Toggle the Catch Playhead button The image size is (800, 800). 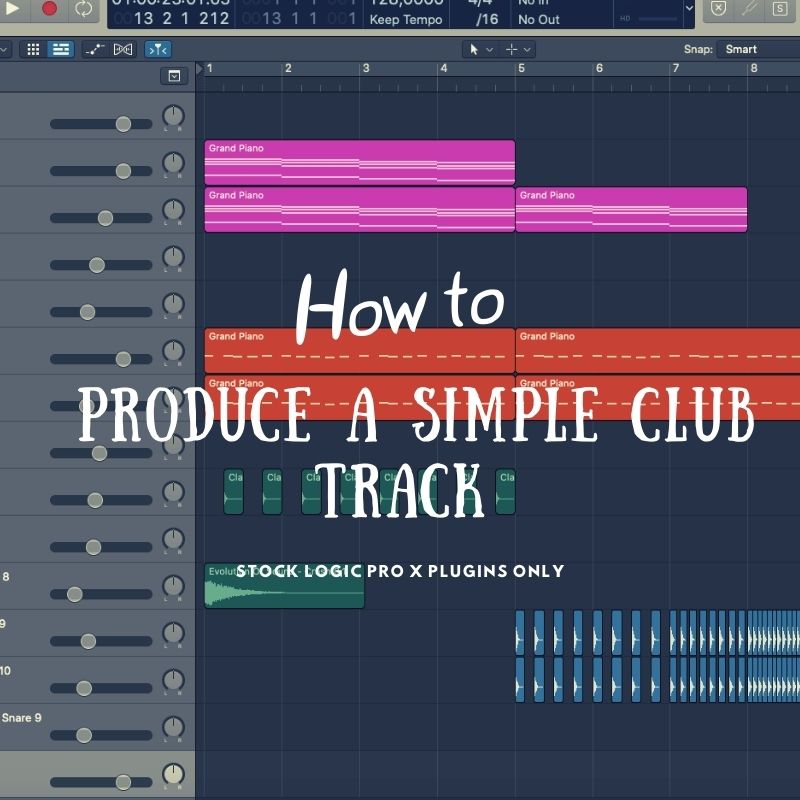(158, 49)
